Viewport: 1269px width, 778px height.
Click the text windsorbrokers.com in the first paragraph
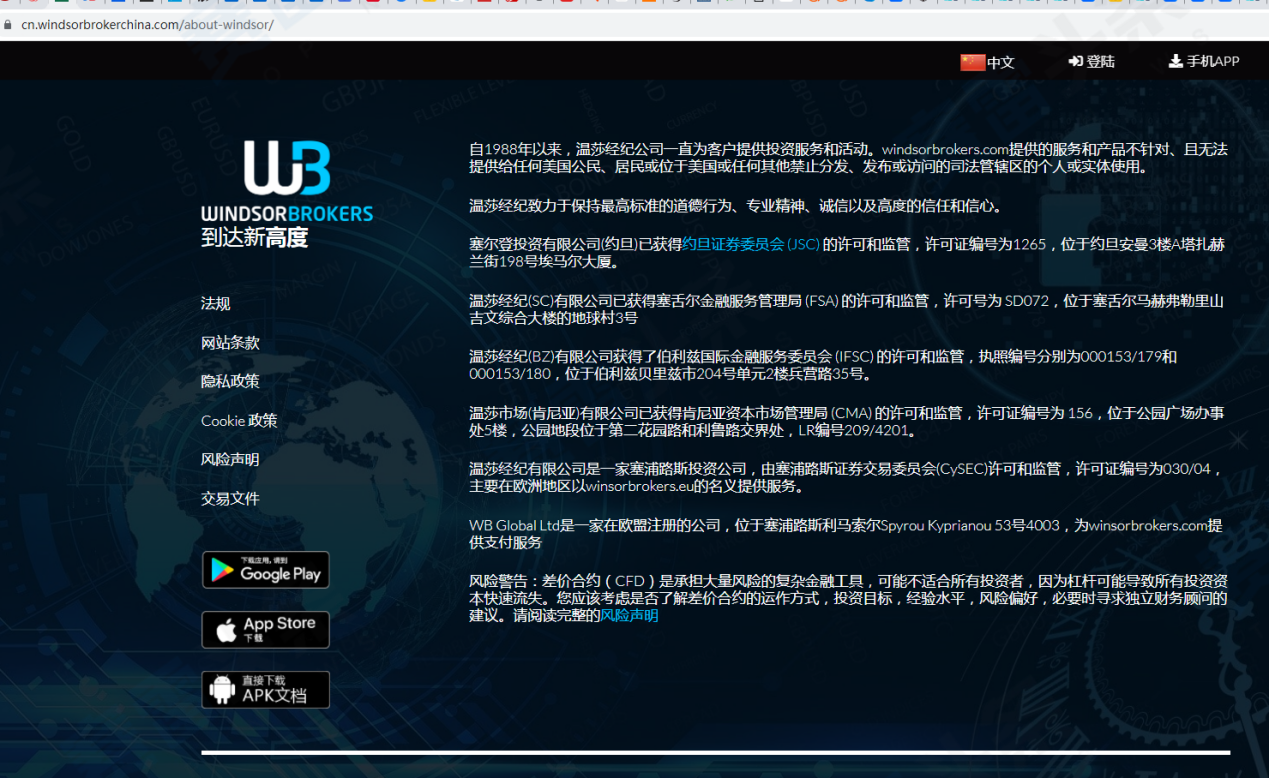coord(945,149)
